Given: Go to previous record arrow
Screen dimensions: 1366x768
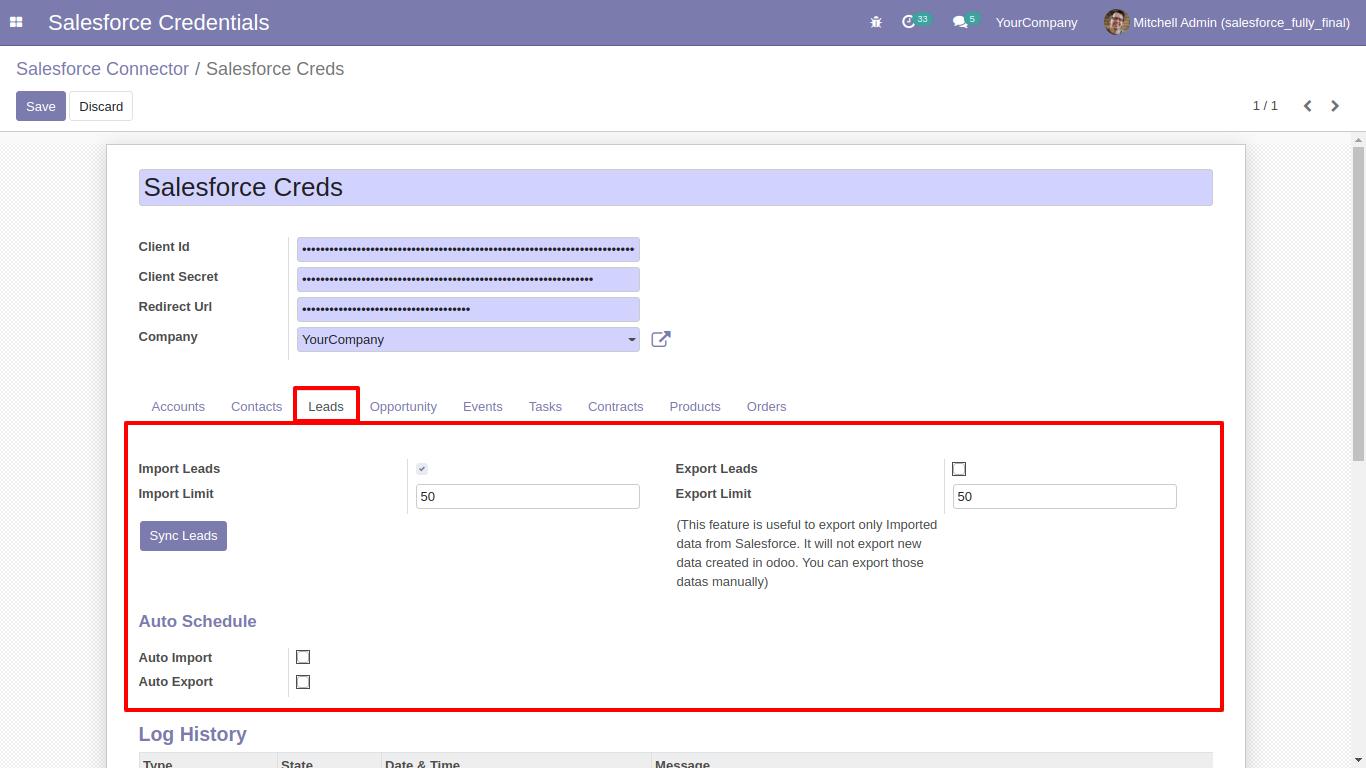Looking at the screenshot, I should pyautogui.click(x=1307, y=106).
